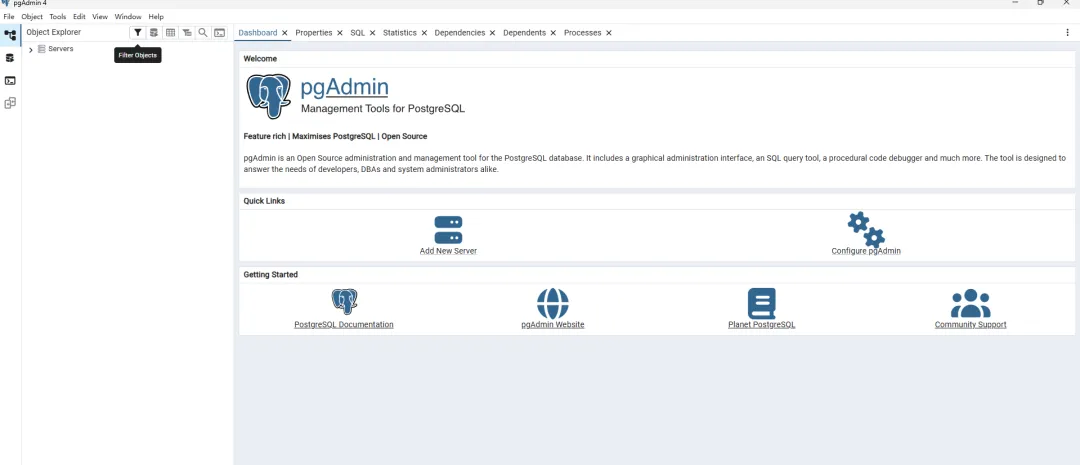The width and height of the screenshot is (1080, 465).
Task: Click the View Data table grid icon
Action: point(170,32)
